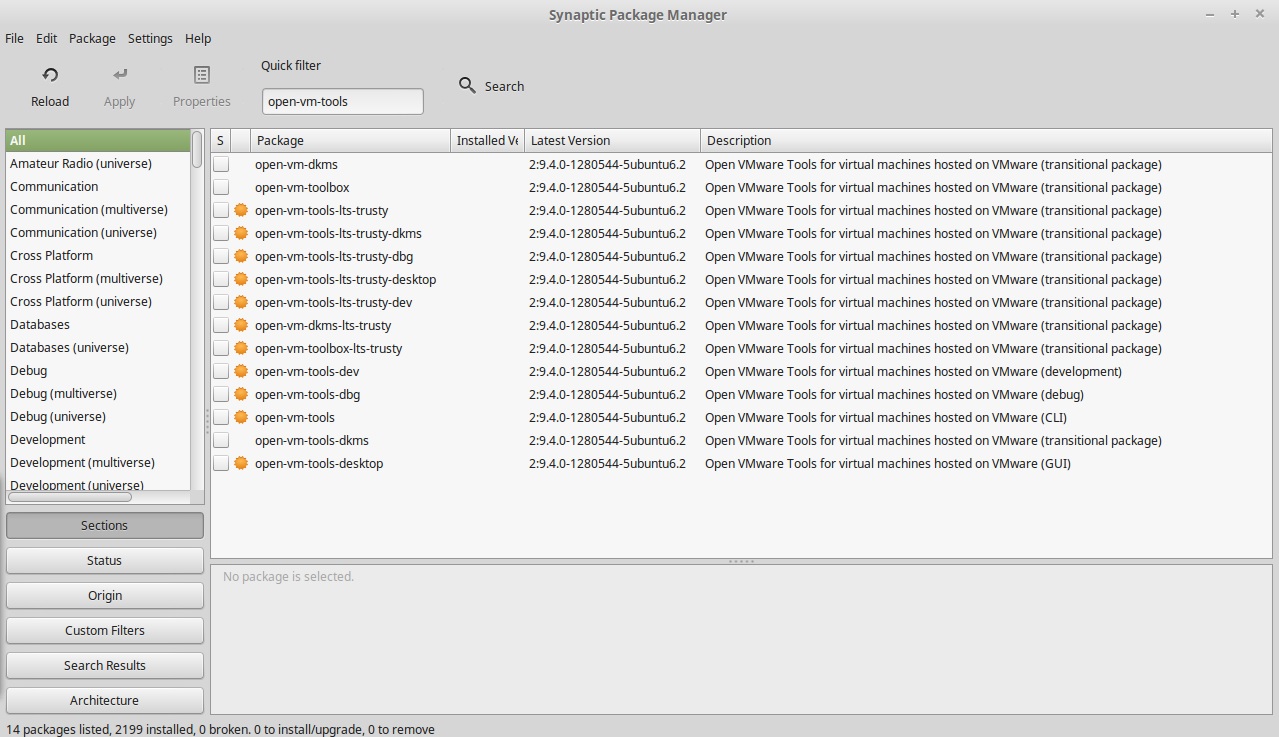The height and width of the screenshot is (737, 1279).
Task: Switch to the Sections filter view
Action: coord(105,525)
